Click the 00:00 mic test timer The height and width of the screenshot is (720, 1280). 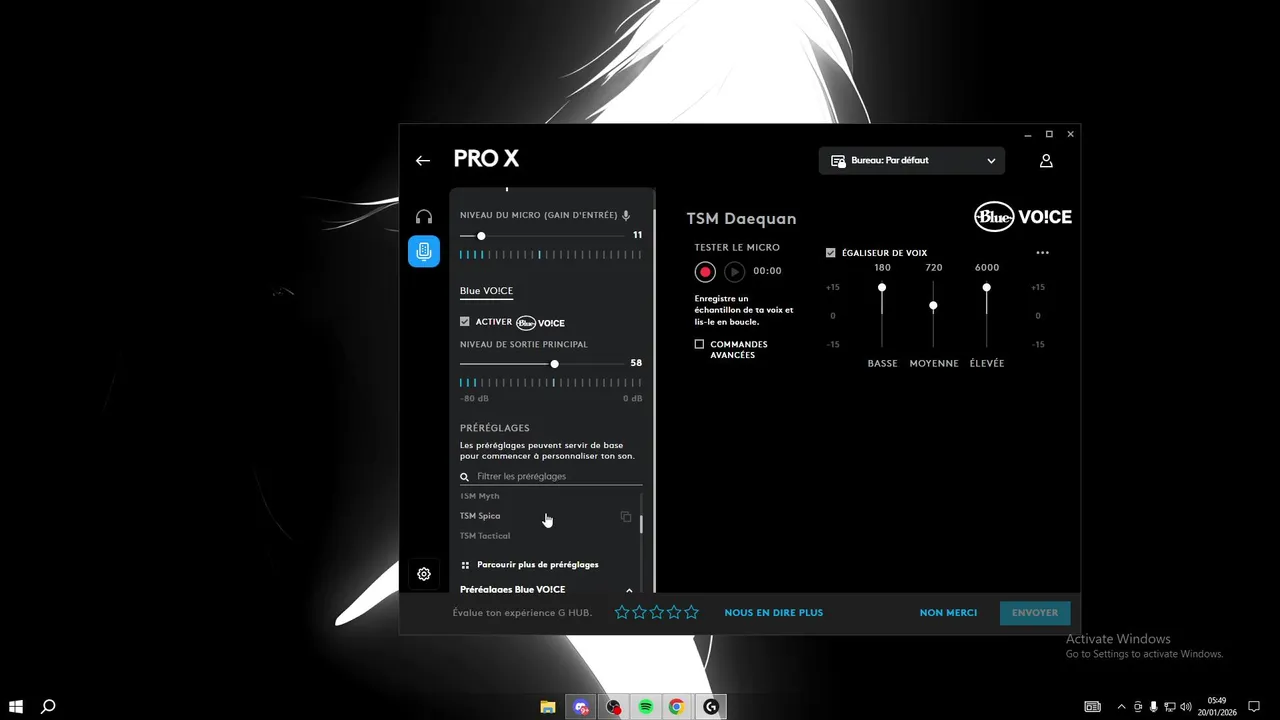pos(767,271)
